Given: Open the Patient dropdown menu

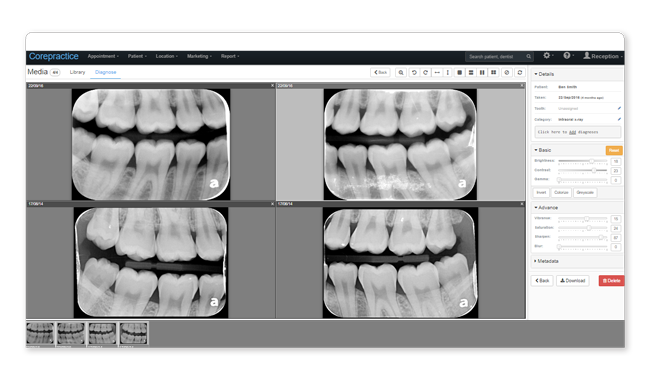Looking at the screenshot, I should tap(137, 56).
